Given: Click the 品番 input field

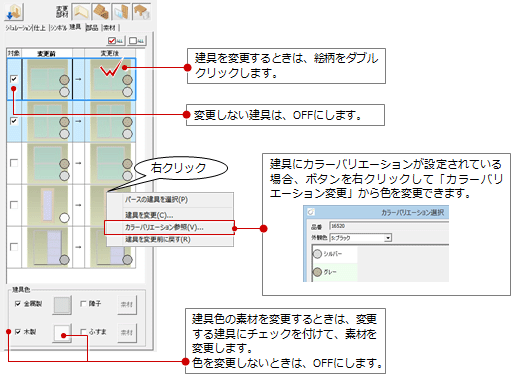Looking at the screenshot, I should click(389, 226).
